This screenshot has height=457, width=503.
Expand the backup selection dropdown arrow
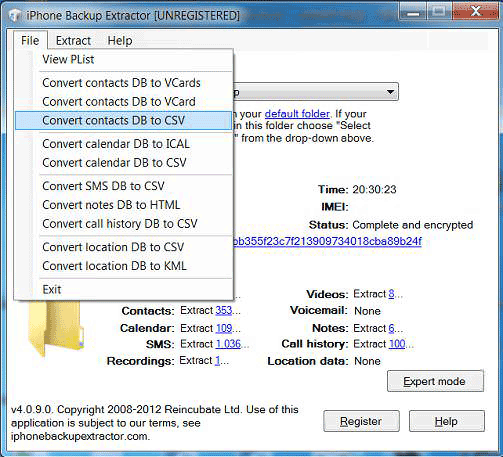click(390, 91)
